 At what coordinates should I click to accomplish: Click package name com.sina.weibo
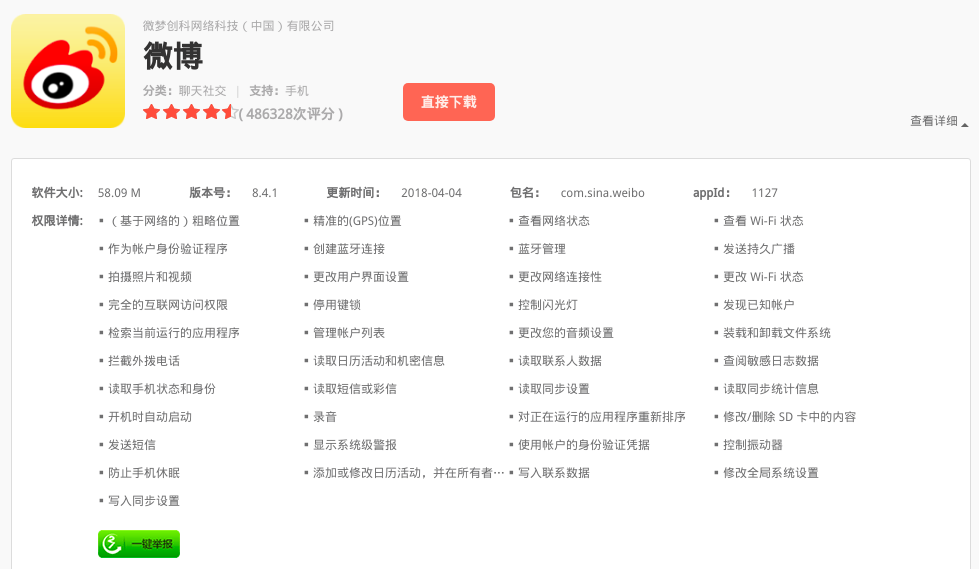[603, 193]
